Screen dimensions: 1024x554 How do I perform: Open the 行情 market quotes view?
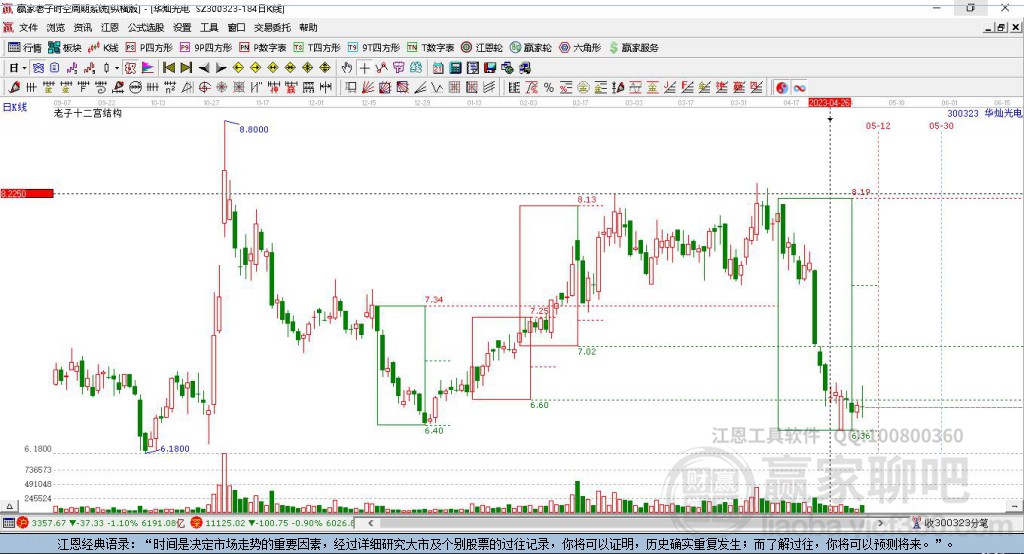[25, 47]
